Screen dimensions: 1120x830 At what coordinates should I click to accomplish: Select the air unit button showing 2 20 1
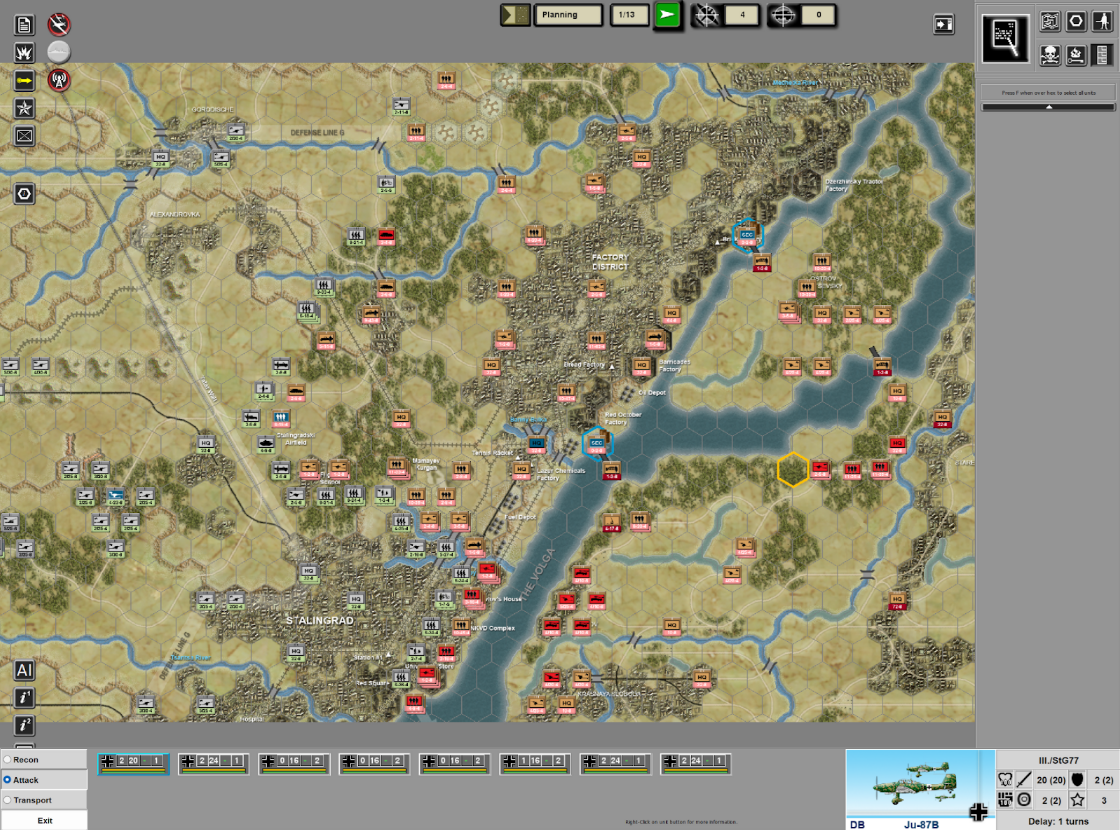(134, 764)
